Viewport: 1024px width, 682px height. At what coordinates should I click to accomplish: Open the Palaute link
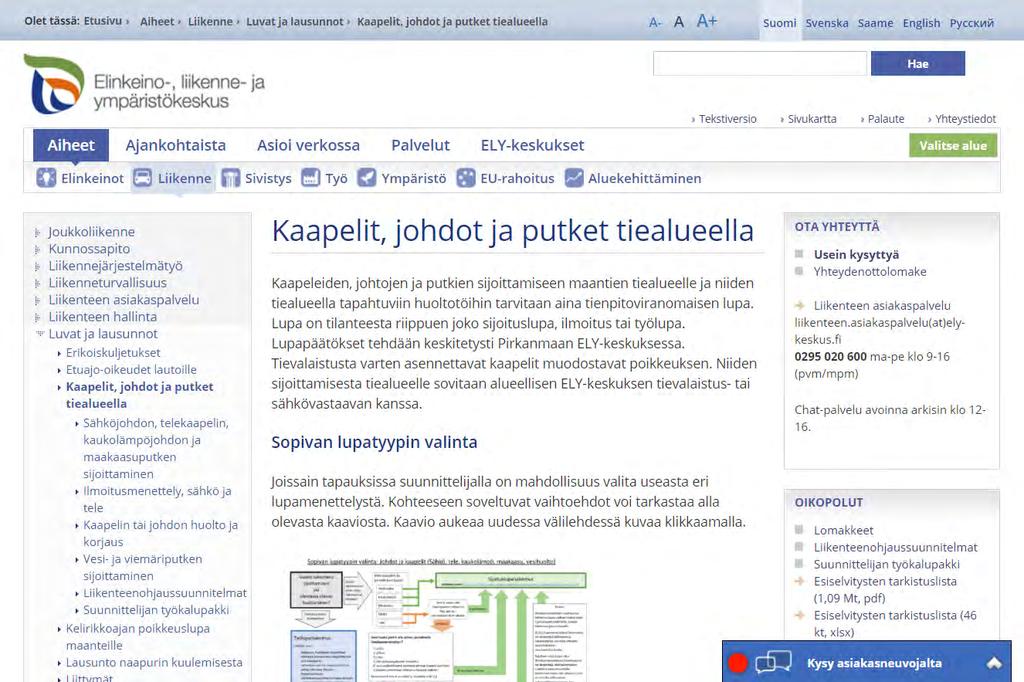coord(886,119)
